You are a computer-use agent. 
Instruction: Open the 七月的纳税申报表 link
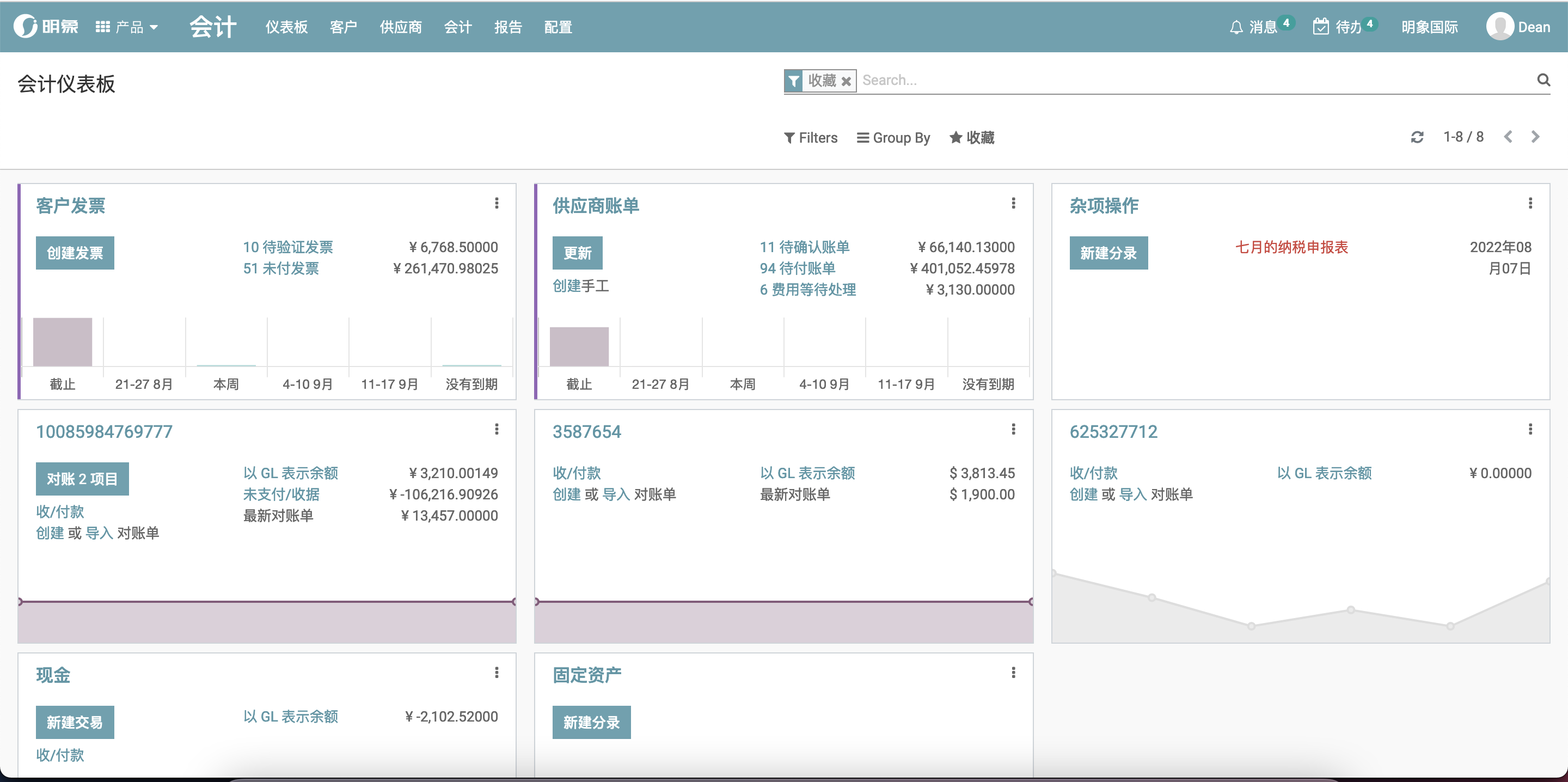click(x=1291, y=247)
